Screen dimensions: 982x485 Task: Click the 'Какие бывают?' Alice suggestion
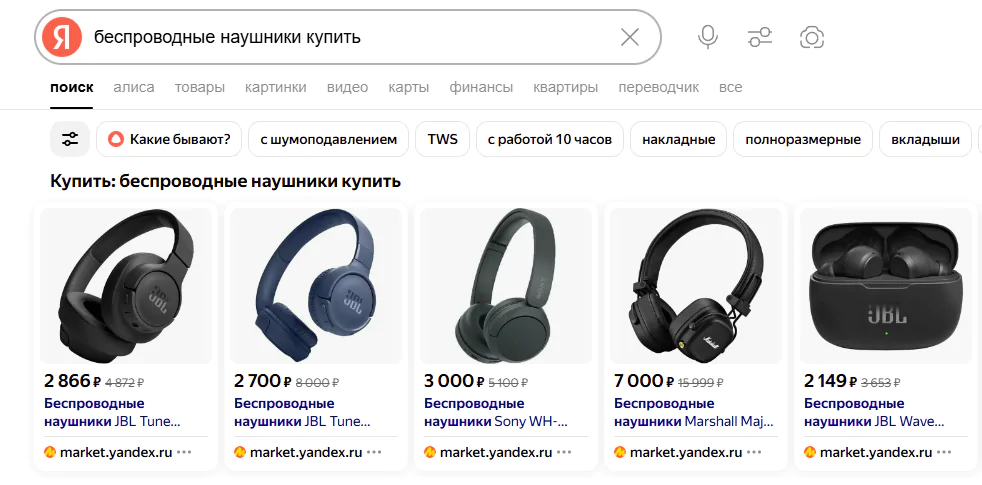click(169, 139)
